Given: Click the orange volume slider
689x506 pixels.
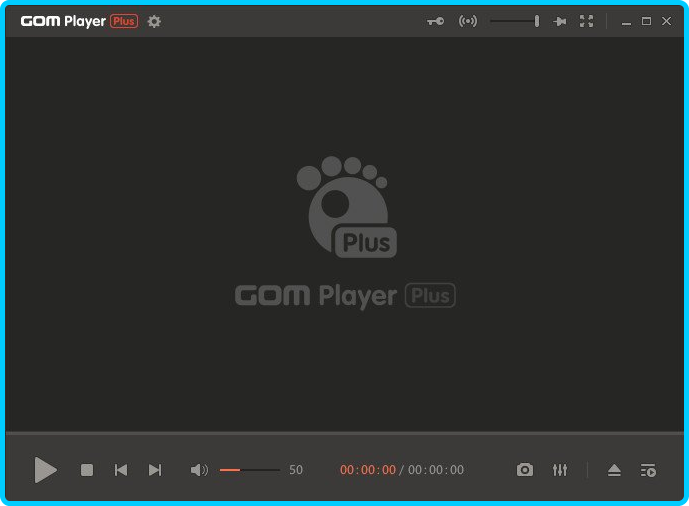Looking at the screenshot, I should click(x=250, y=470).
